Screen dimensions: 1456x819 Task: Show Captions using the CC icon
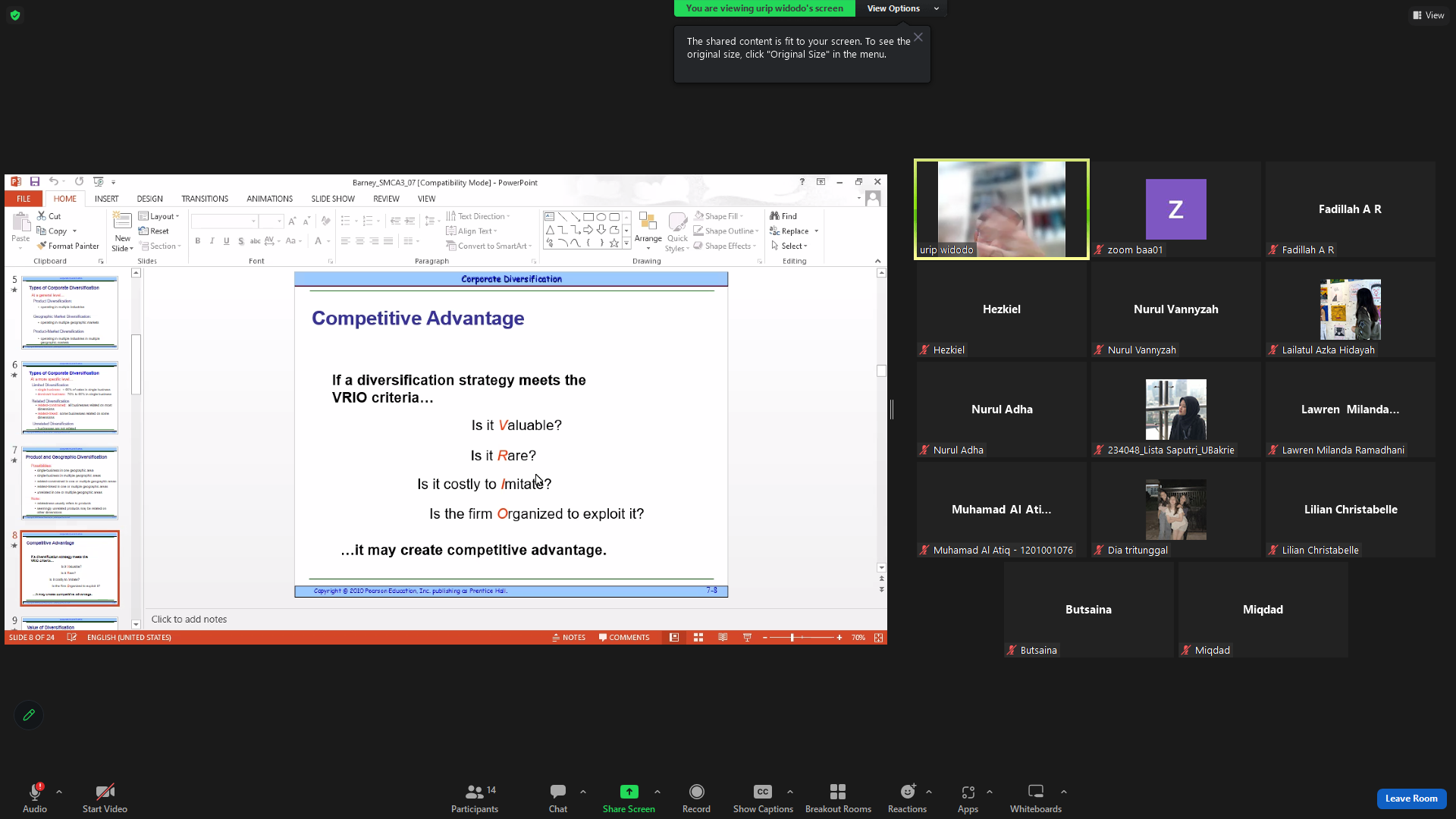pyautogui.click(x=763, y=792)
